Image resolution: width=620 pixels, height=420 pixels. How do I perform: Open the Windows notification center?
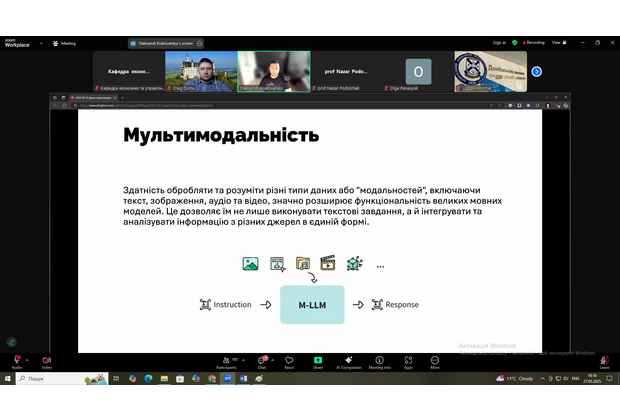[609, 378]
